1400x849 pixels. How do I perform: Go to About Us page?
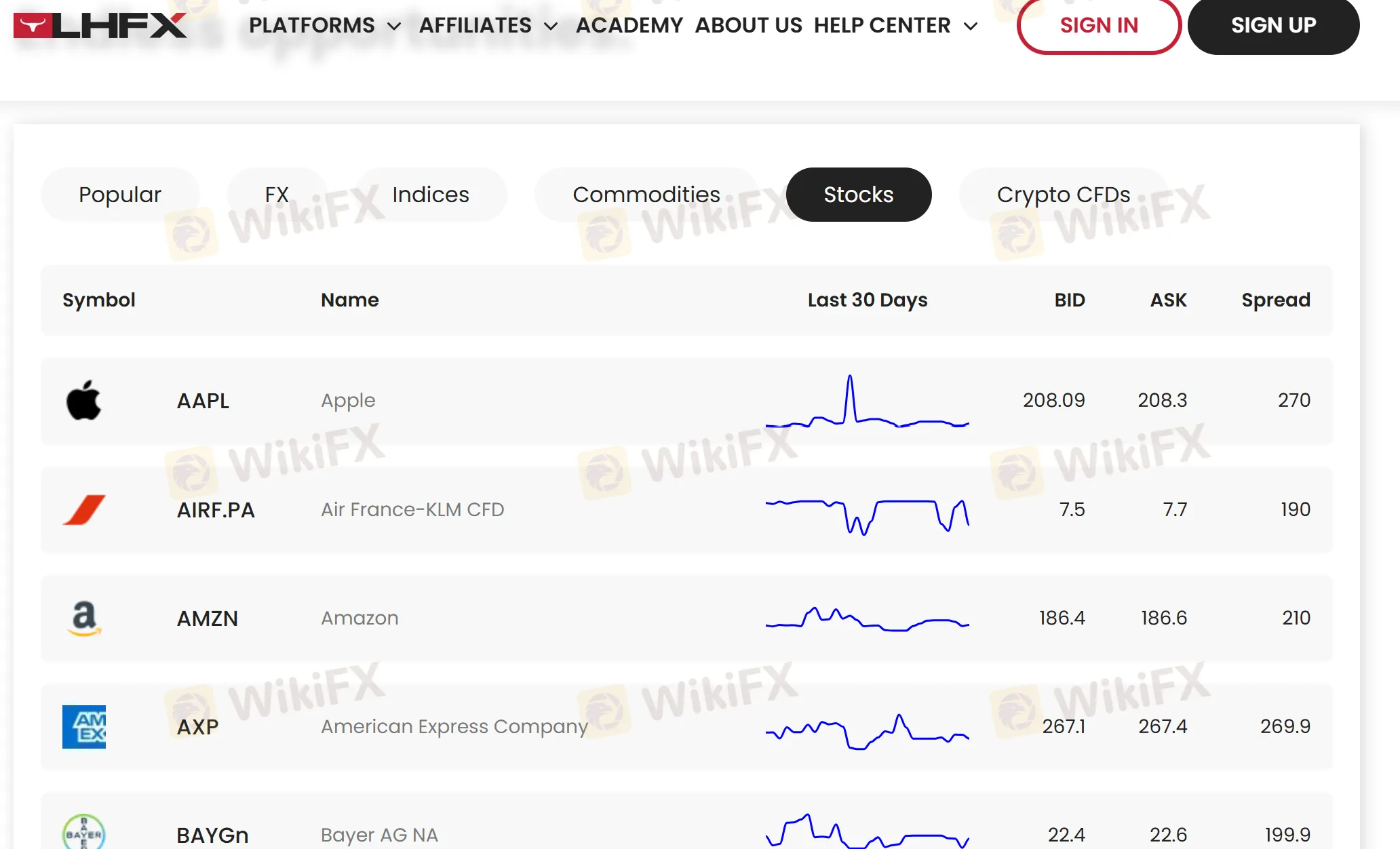tap(748, 26)
